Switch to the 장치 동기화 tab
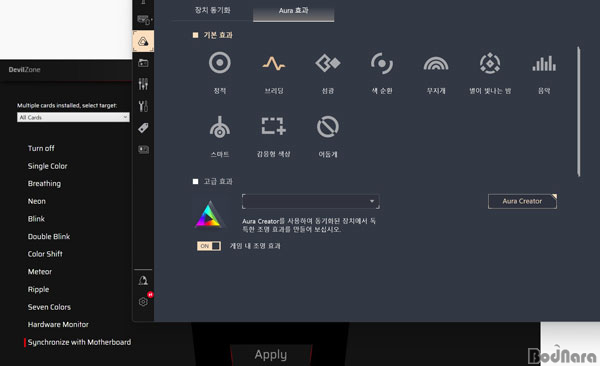This screenshot has height=366, width=600. [x=213, y=10]
